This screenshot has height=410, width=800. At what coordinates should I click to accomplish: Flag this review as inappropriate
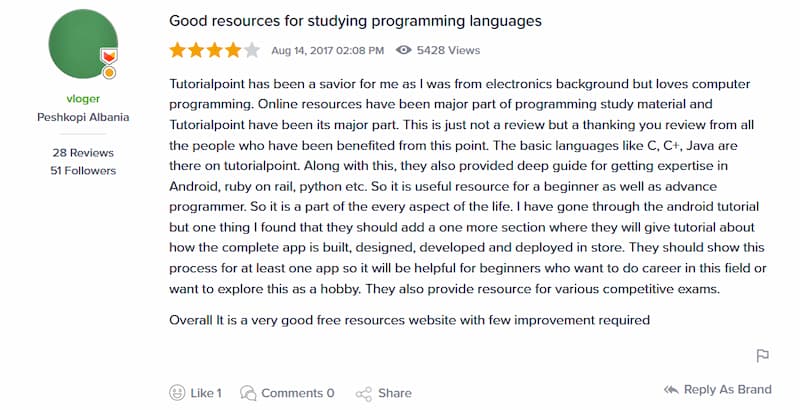coord(762,355)
